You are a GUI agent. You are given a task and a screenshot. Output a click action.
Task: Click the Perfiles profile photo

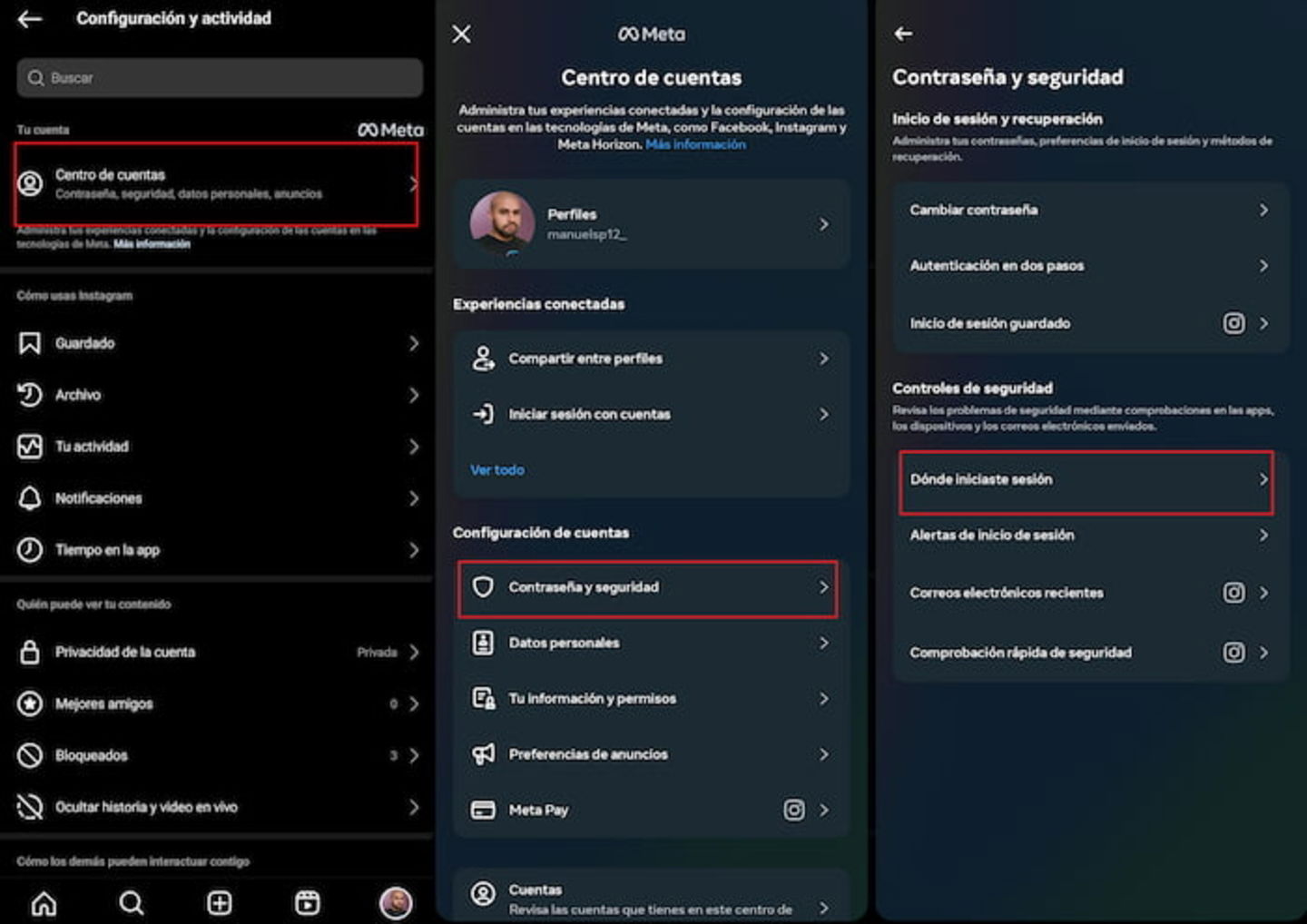[x=502, y=221]
